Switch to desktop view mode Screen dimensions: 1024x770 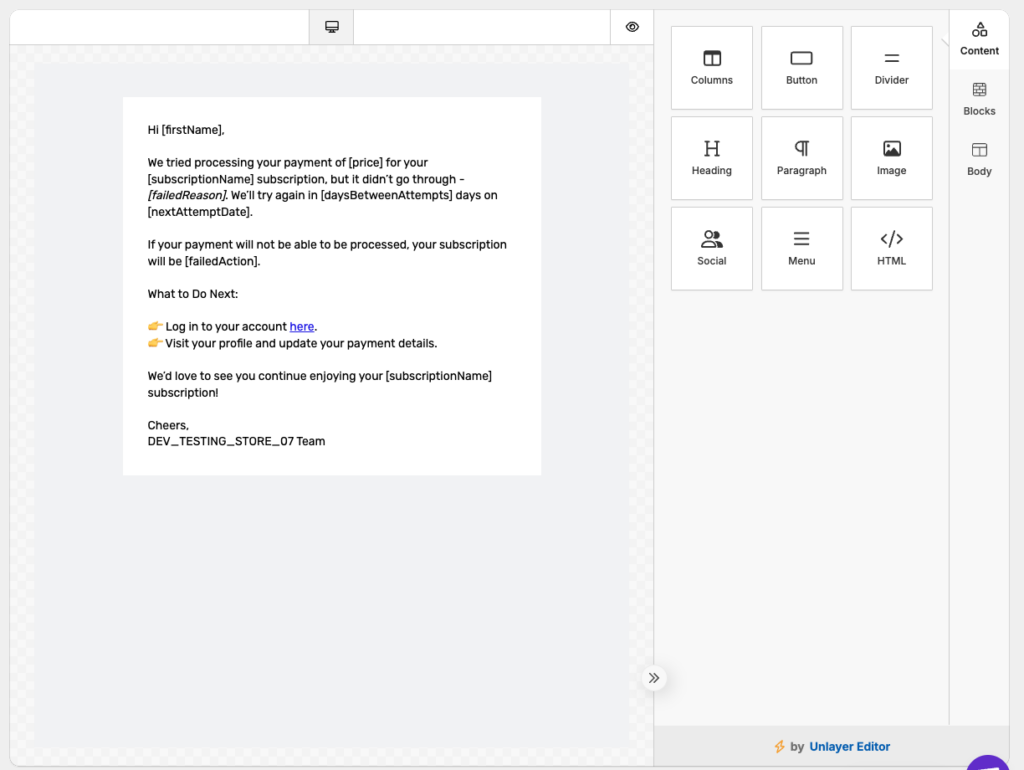[x=331, y=27]
